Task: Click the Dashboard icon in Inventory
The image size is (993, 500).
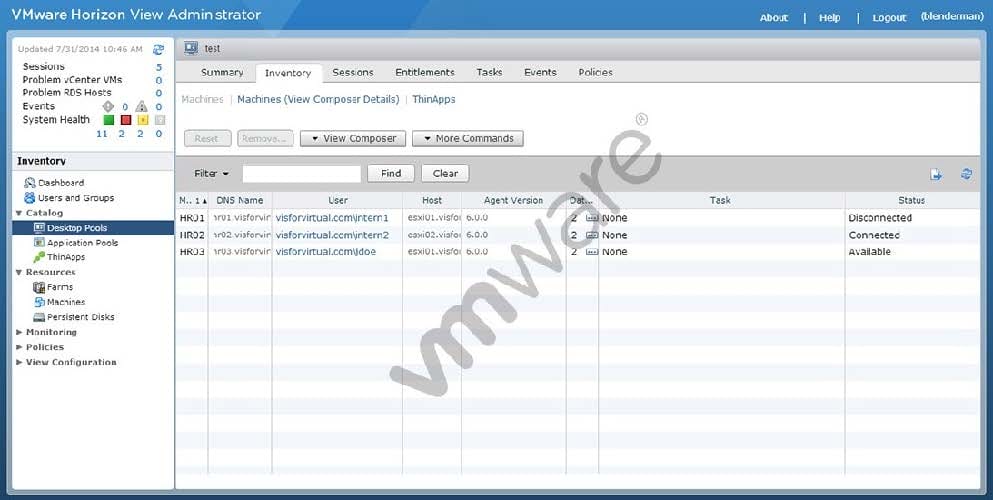Action: 30,183
